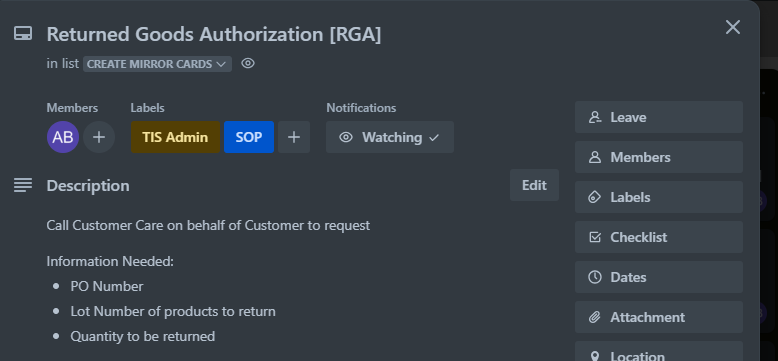
Task: Open the Members sidebar option
Action: click(658, 157)
